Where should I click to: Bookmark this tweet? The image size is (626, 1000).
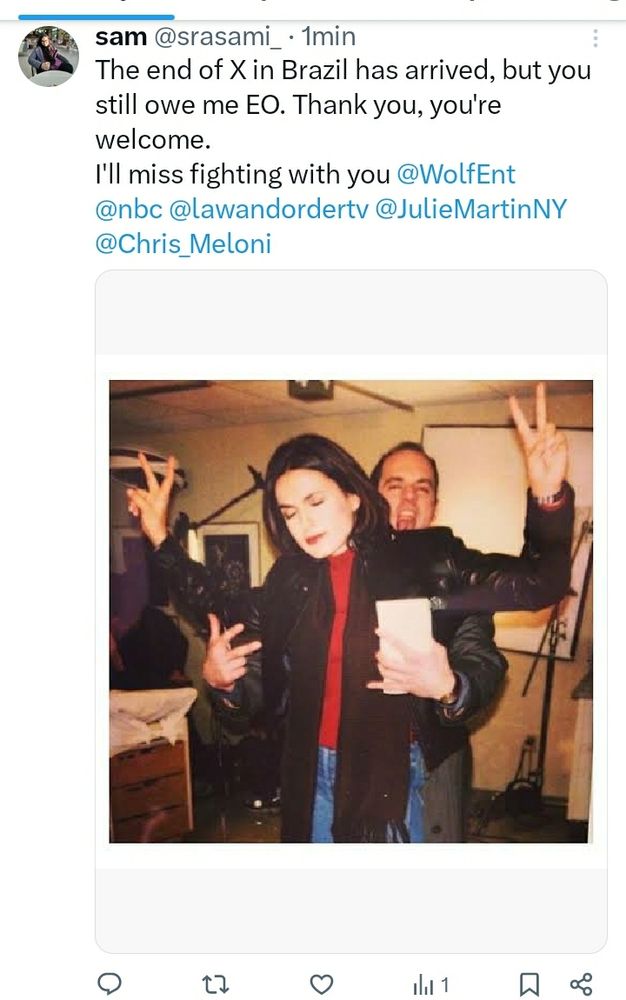pyautogui.click(x=529, y=984)
